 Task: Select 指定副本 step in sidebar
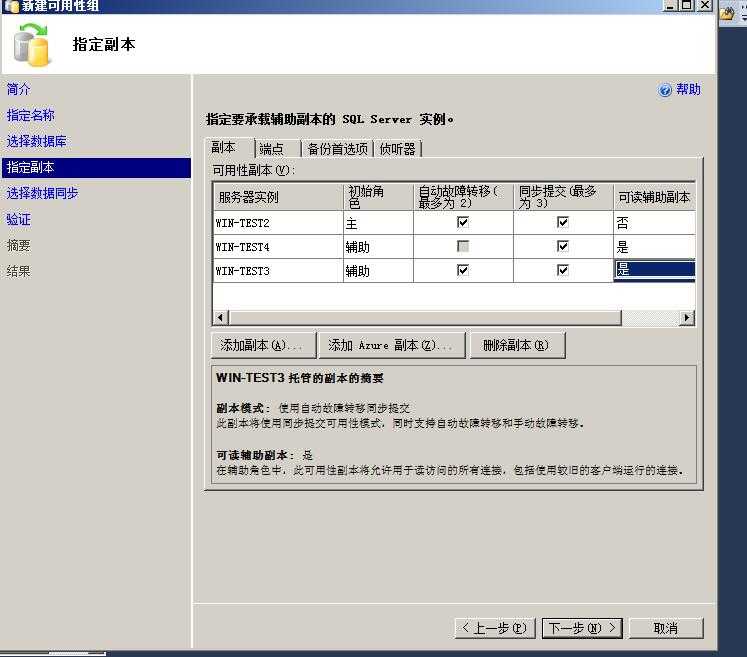[x=96, y=168]
